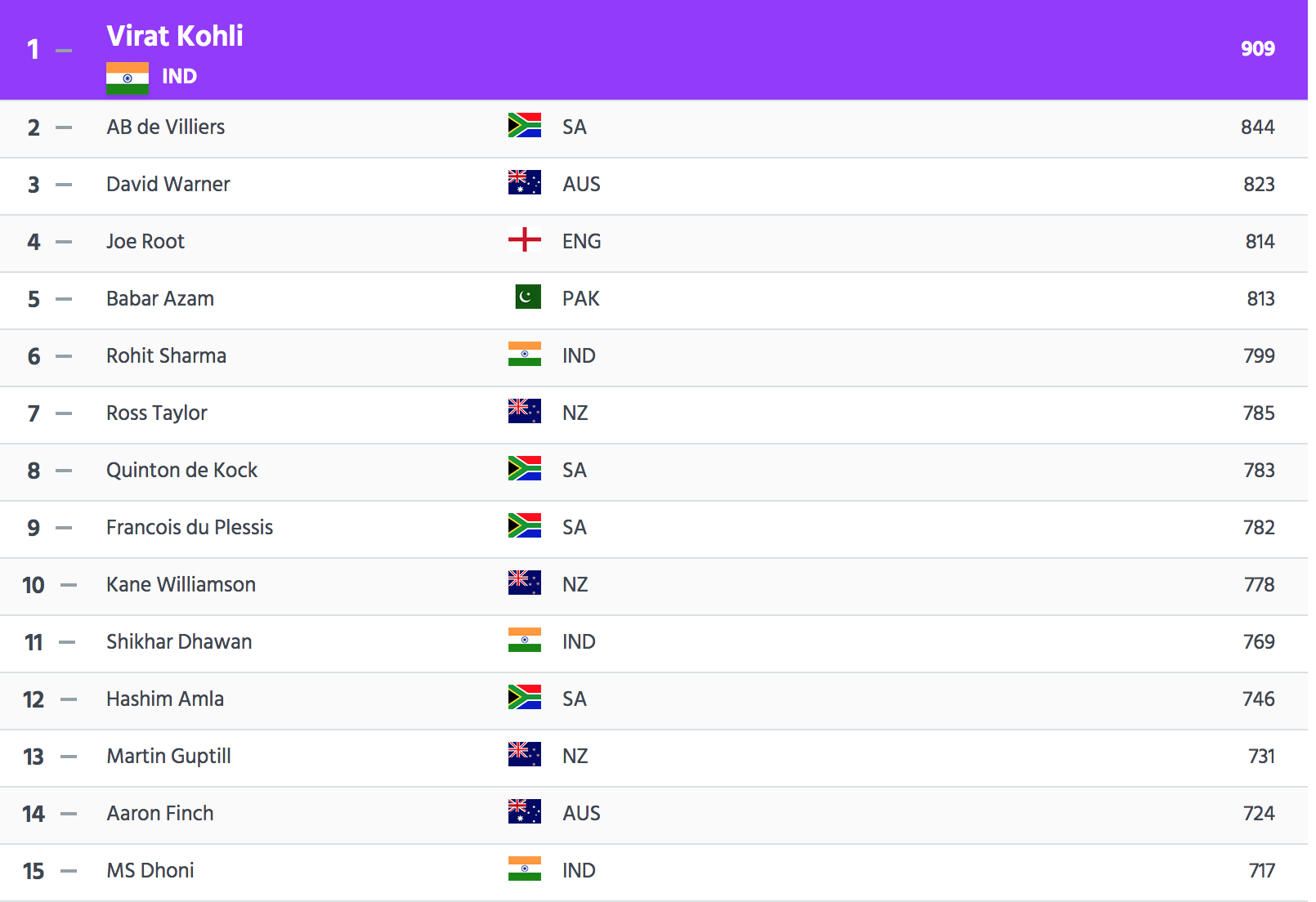This screenshot has height=902, width=1316.
Task: Click rank movement dash beside rank 2
Action: (64, 127)
